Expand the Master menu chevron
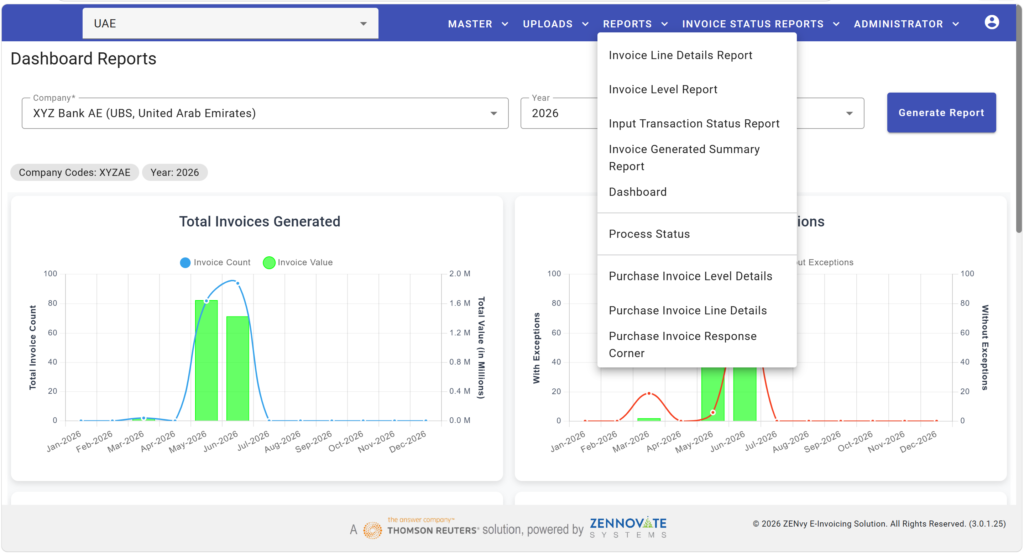Image resolution: width=1024 pixels, height=554 pixels. coord(505,24)
